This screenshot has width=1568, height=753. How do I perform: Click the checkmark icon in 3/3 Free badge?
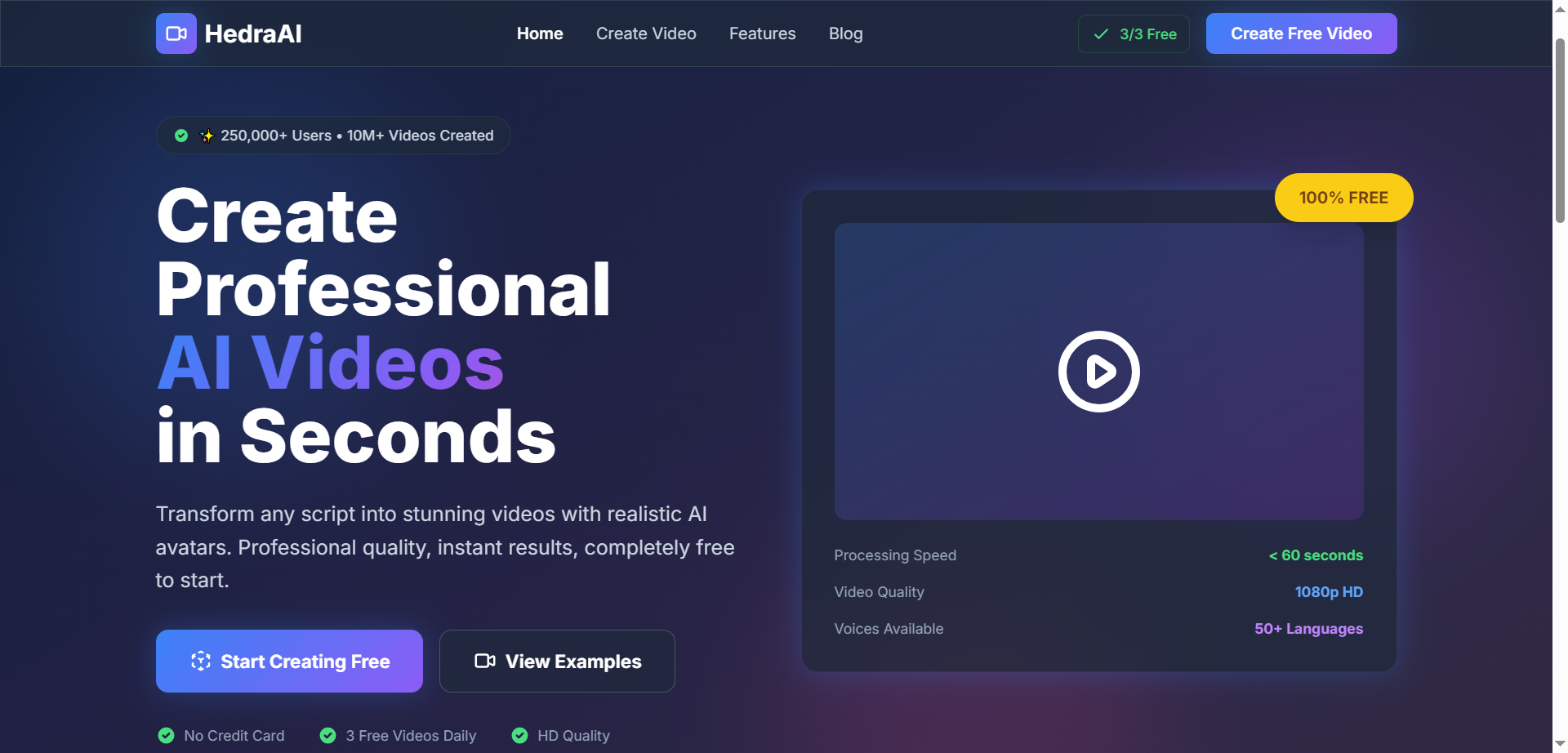(1101, 34)
